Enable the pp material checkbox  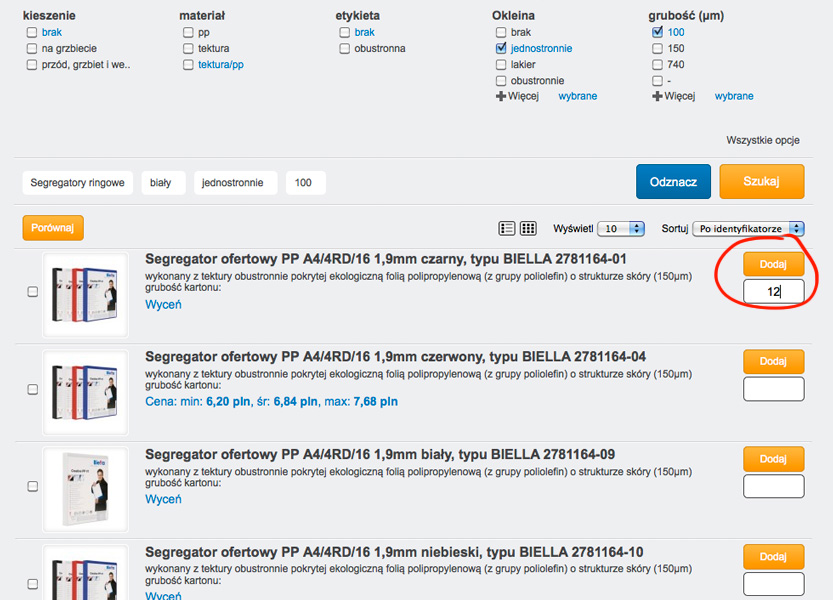(x=188, y=32)
